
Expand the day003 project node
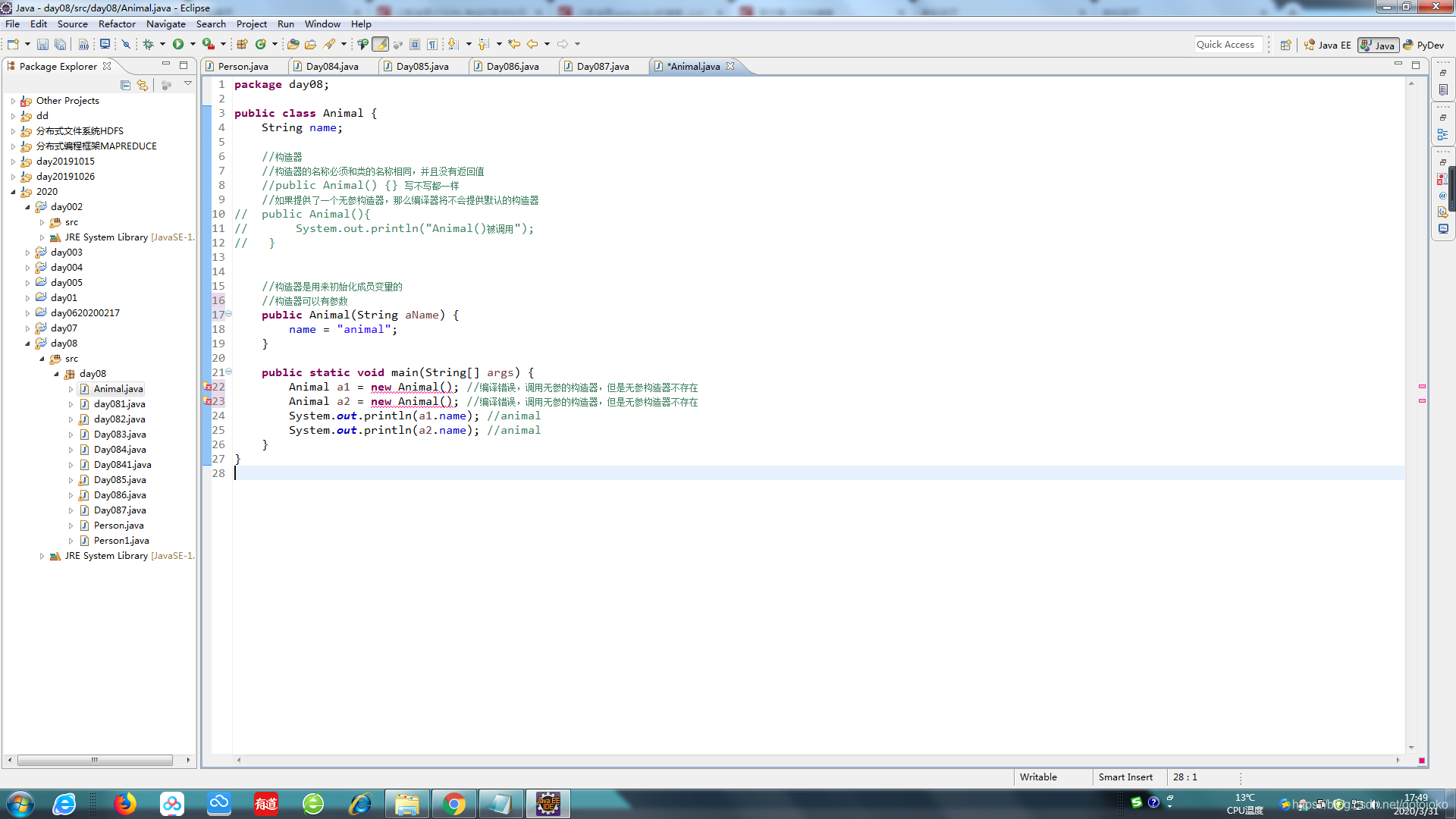(x=28, y=253)
